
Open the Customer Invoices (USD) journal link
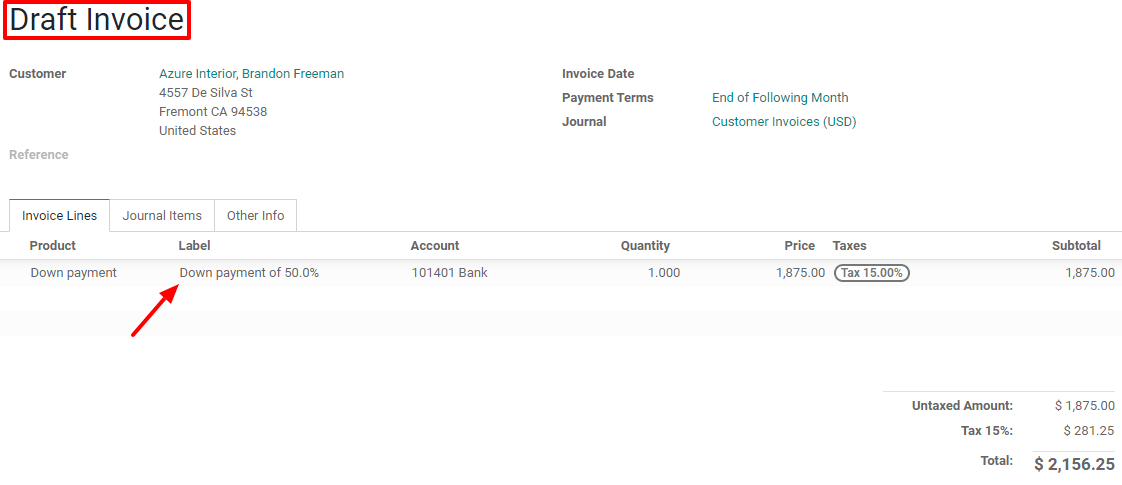point(783,122)
